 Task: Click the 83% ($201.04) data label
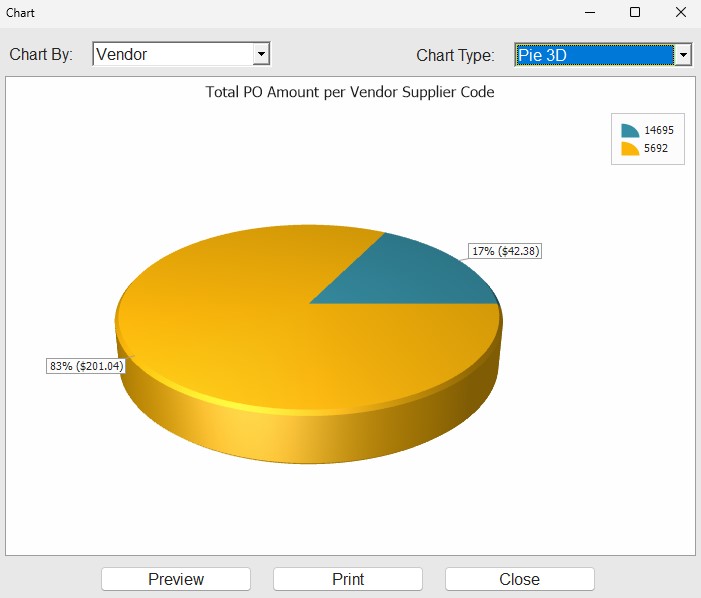click(86, 366)
